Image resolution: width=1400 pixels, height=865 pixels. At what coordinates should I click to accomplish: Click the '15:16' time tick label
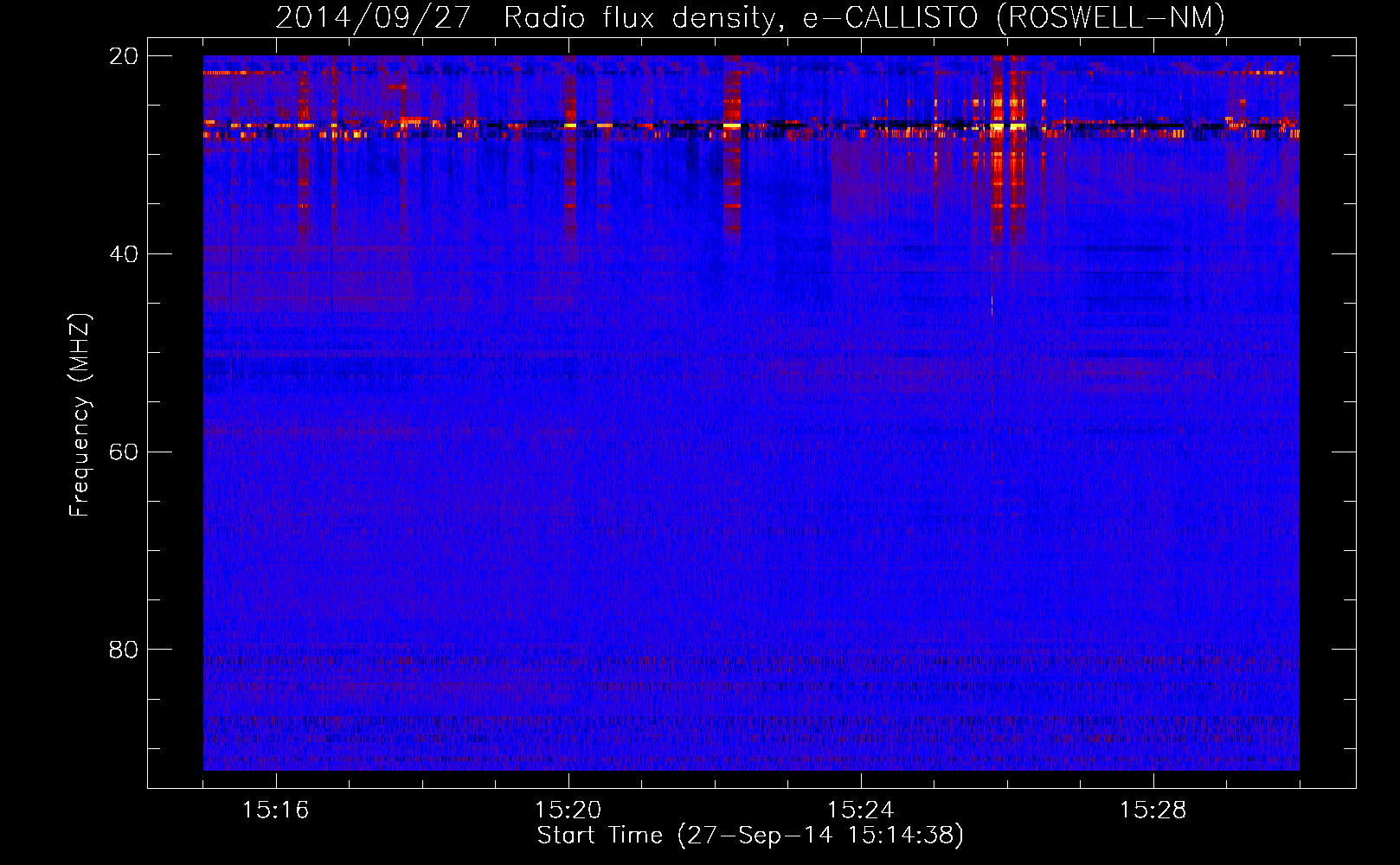pos(275,810)
